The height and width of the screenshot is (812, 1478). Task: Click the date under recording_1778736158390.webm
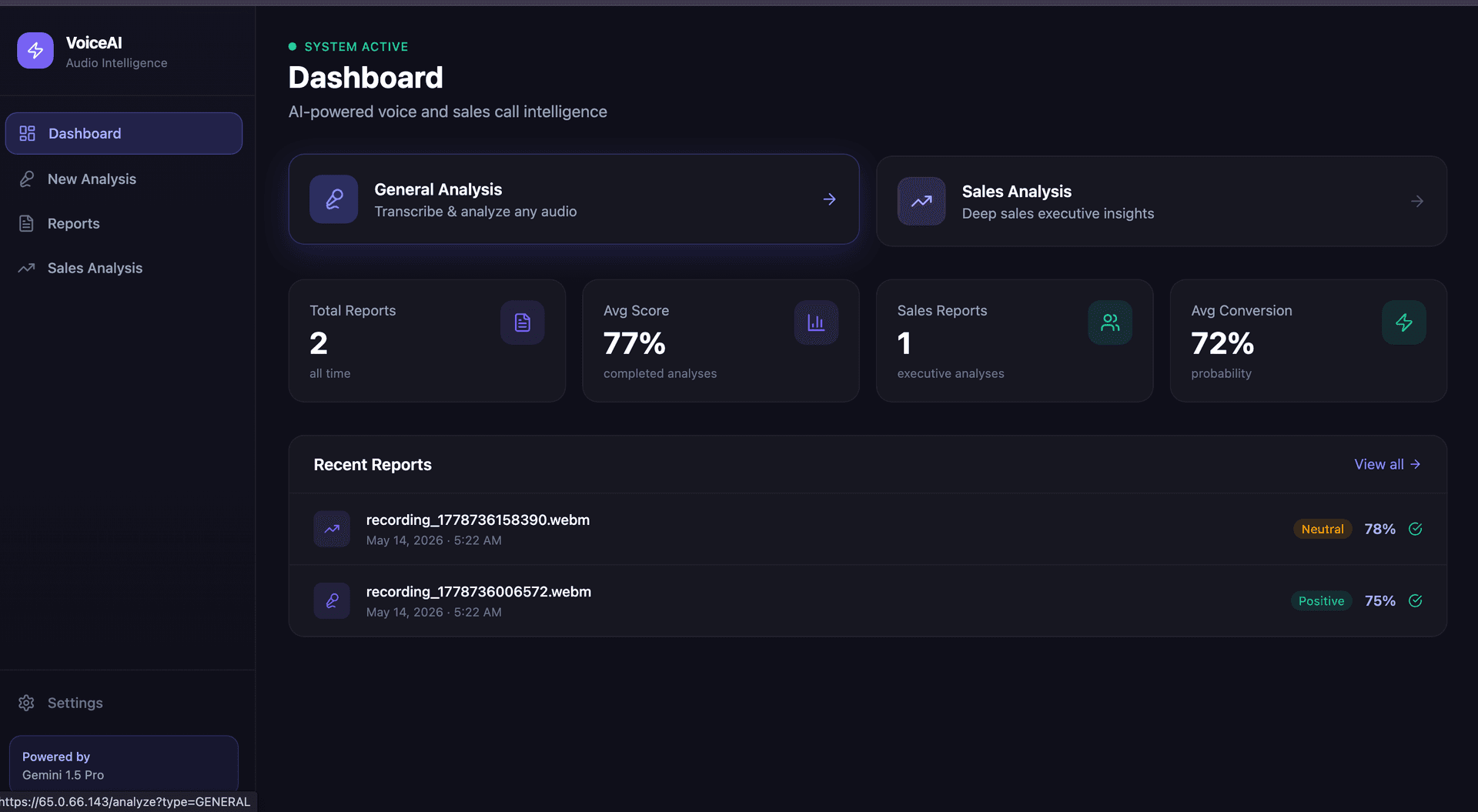point(434,540)
